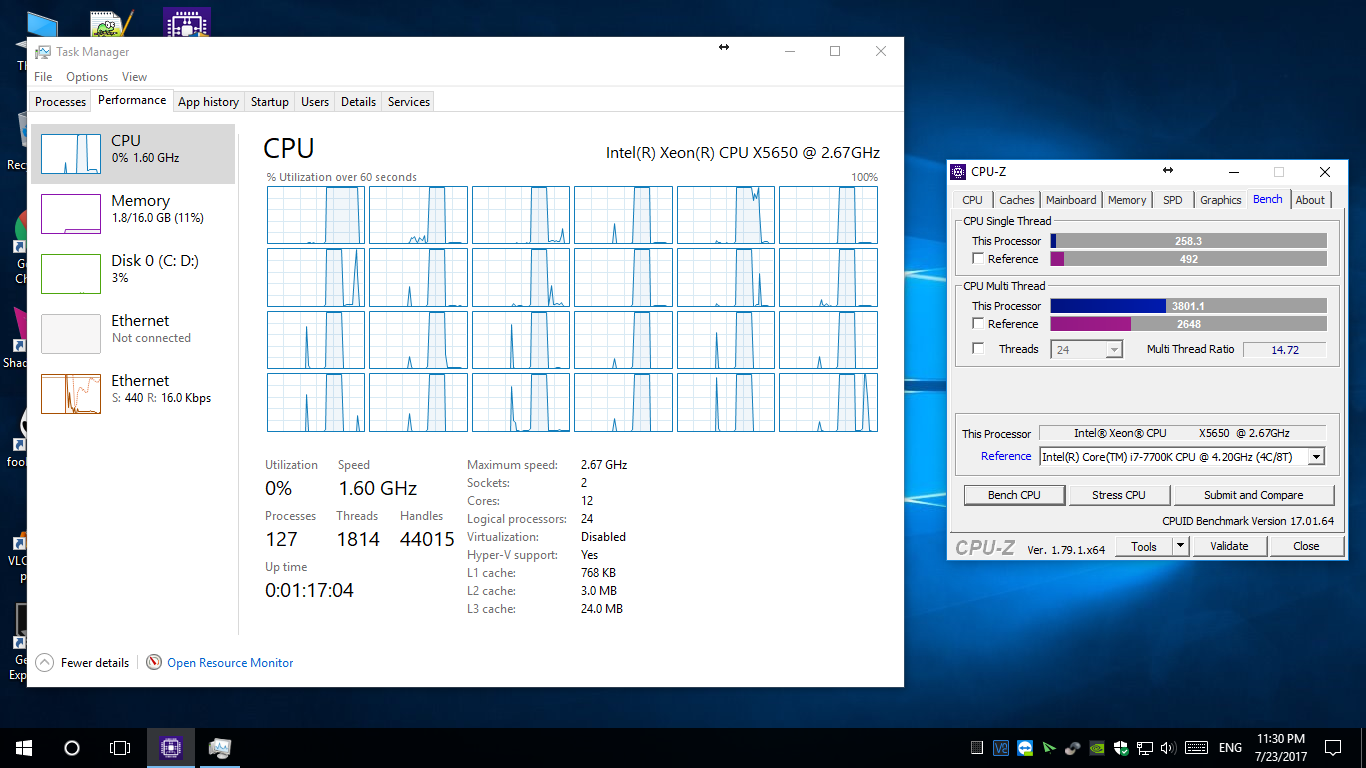Click the Stress CPU button
Viewport: 1366px width, 768px height.
[x=1119, y=495]
